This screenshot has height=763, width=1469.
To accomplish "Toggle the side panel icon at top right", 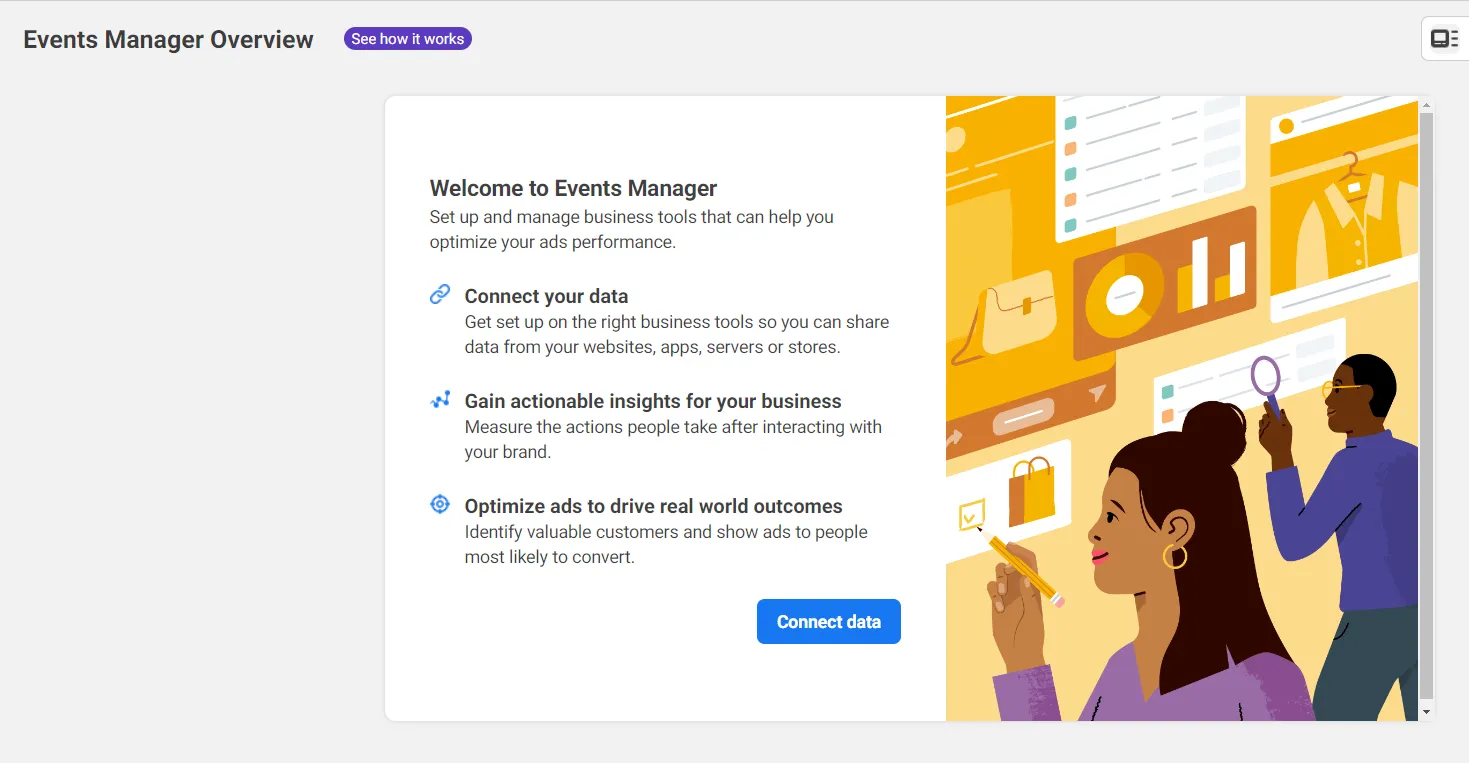I will 1444,39.
